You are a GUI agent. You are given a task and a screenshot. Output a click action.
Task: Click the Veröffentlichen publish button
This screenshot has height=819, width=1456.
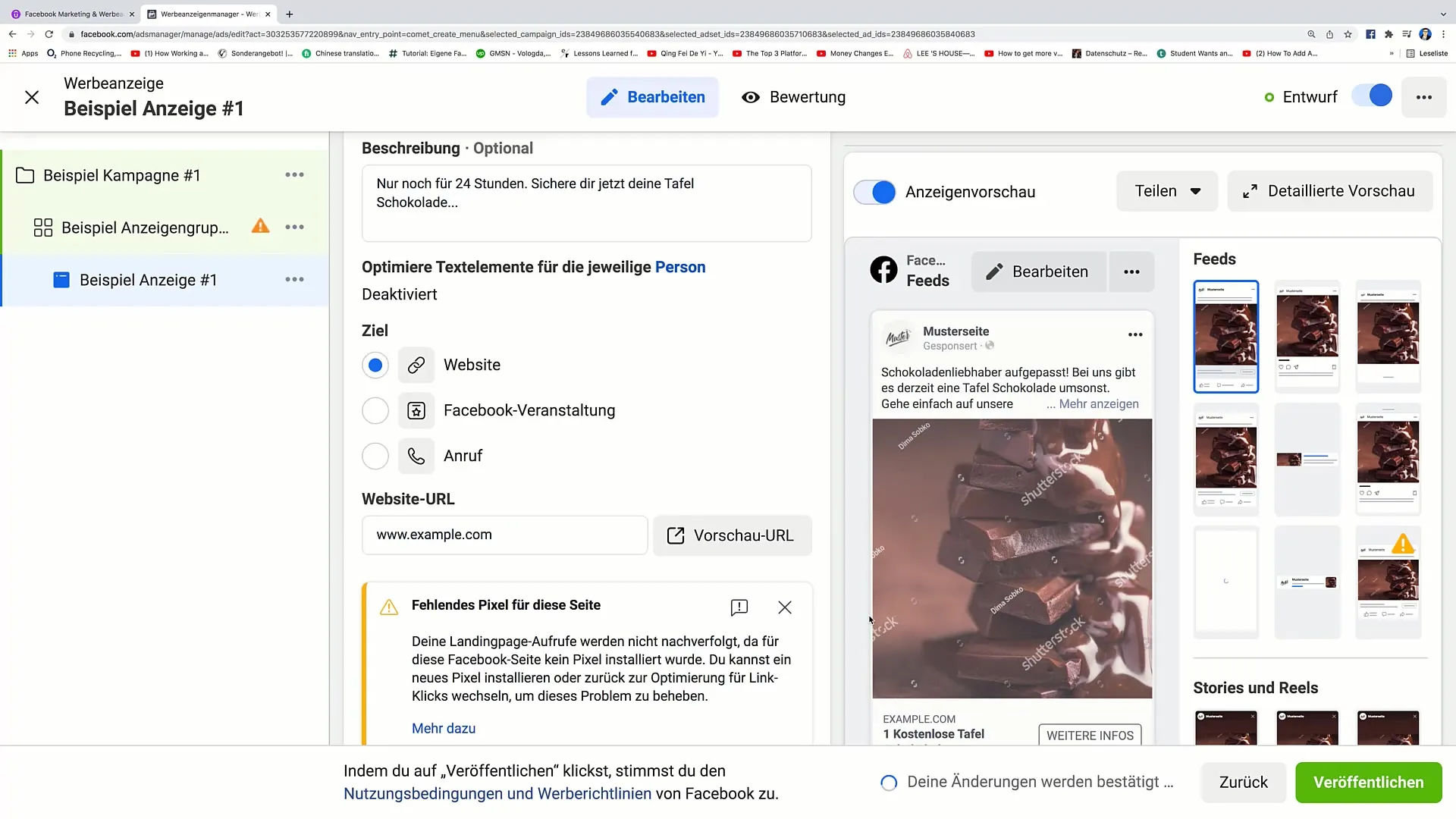(1368, 782)
